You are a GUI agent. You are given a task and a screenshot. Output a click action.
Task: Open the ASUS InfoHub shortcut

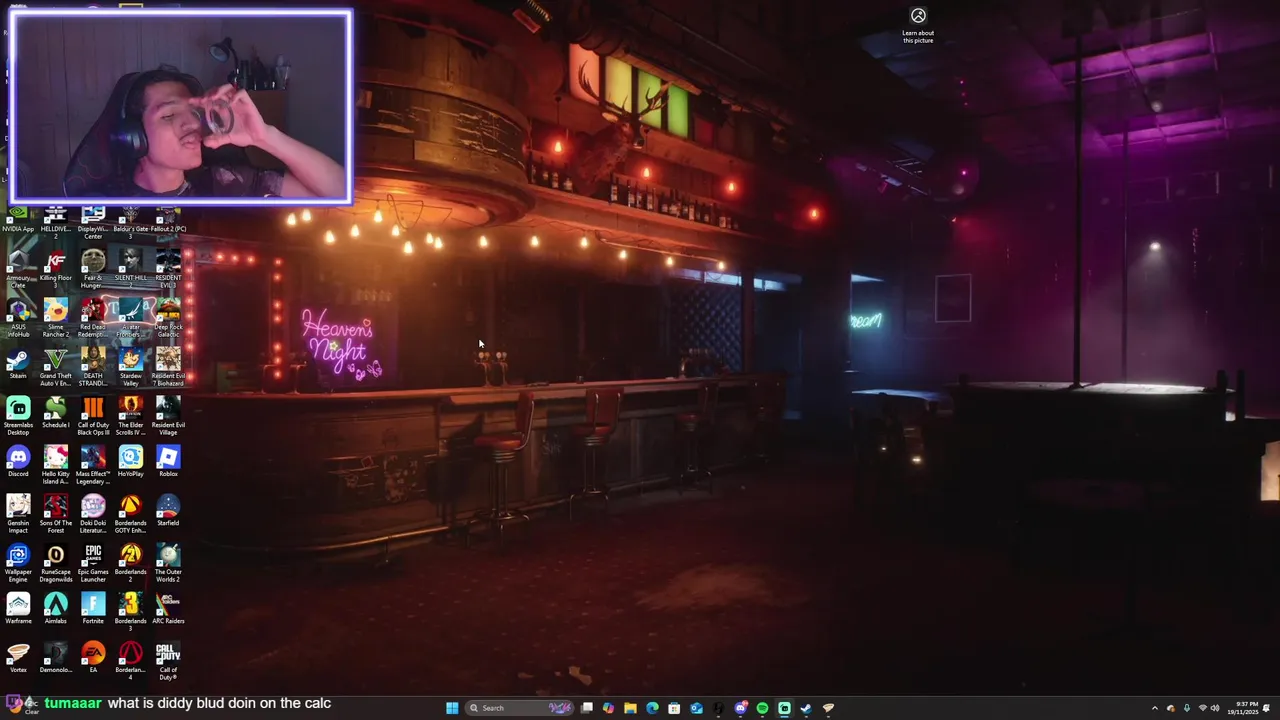pos(18,318)
